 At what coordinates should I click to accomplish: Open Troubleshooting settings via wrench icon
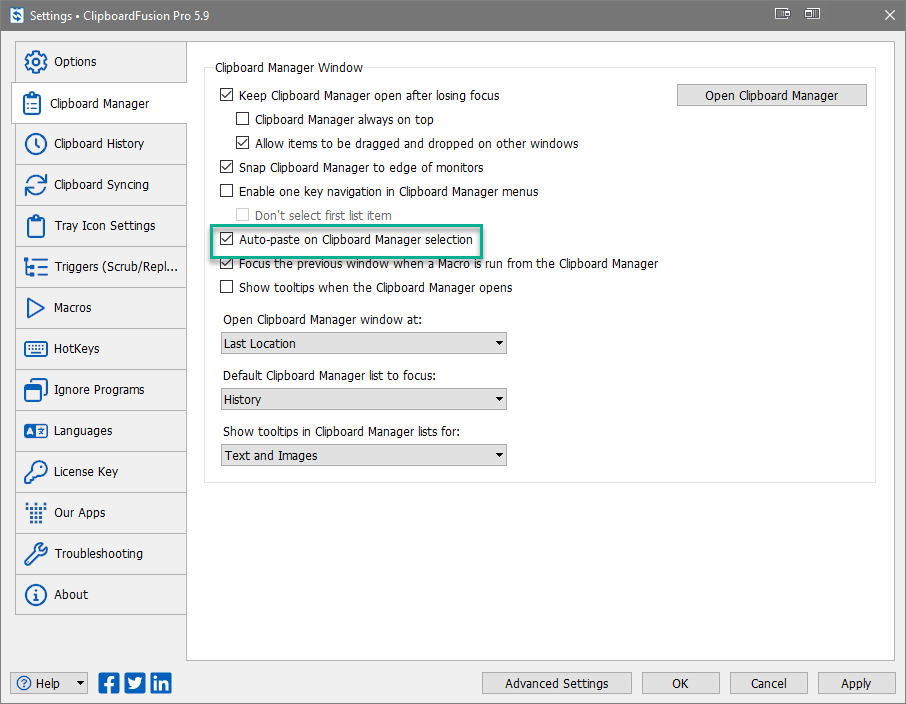(x=97, y=553)
